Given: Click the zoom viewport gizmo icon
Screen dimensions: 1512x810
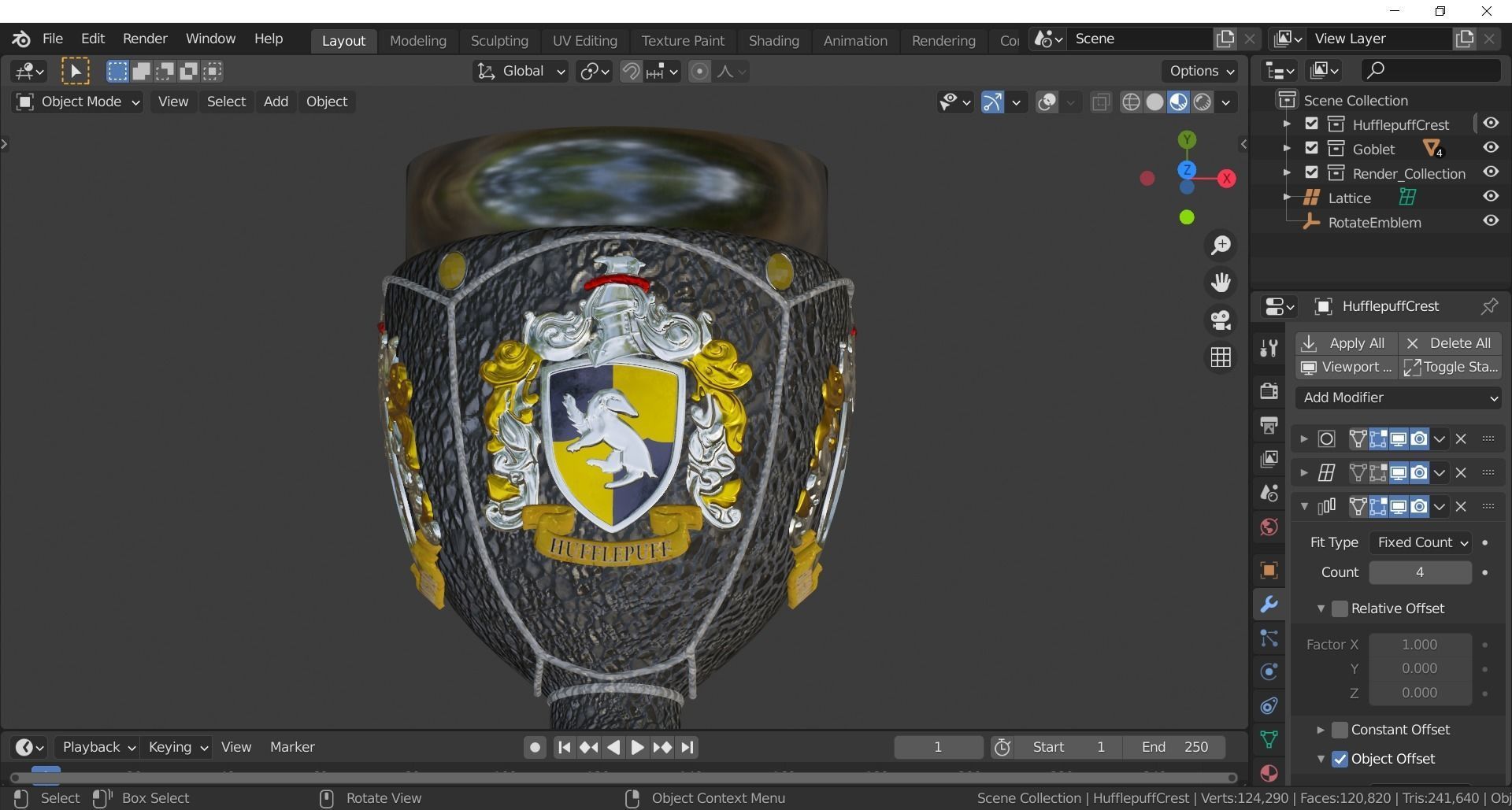Looking at the screenshot, I should coord(1221,246).
